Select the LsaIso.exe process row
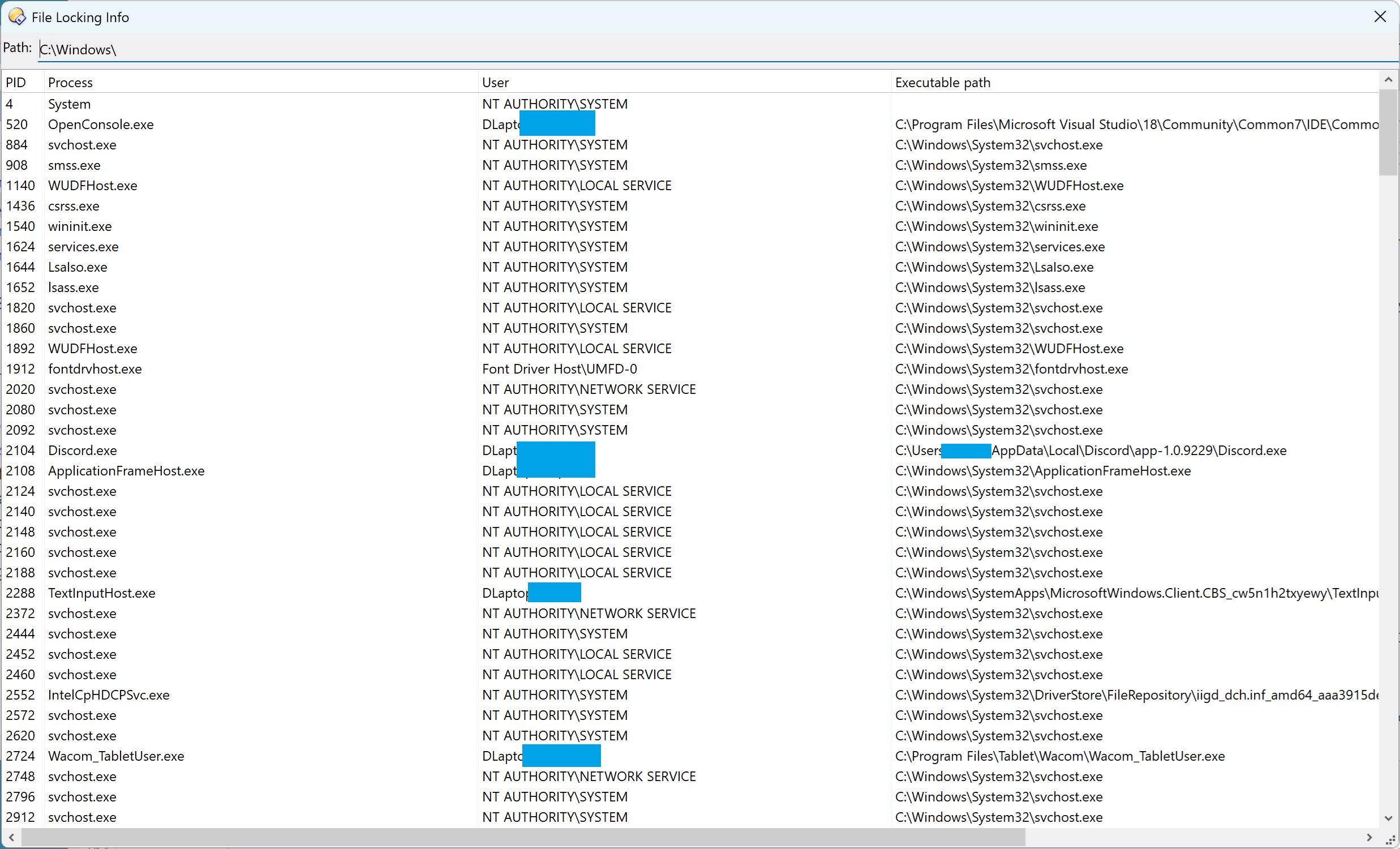Image resolution: width=1400 pixels, height=849 pixels. coord(690,267)
